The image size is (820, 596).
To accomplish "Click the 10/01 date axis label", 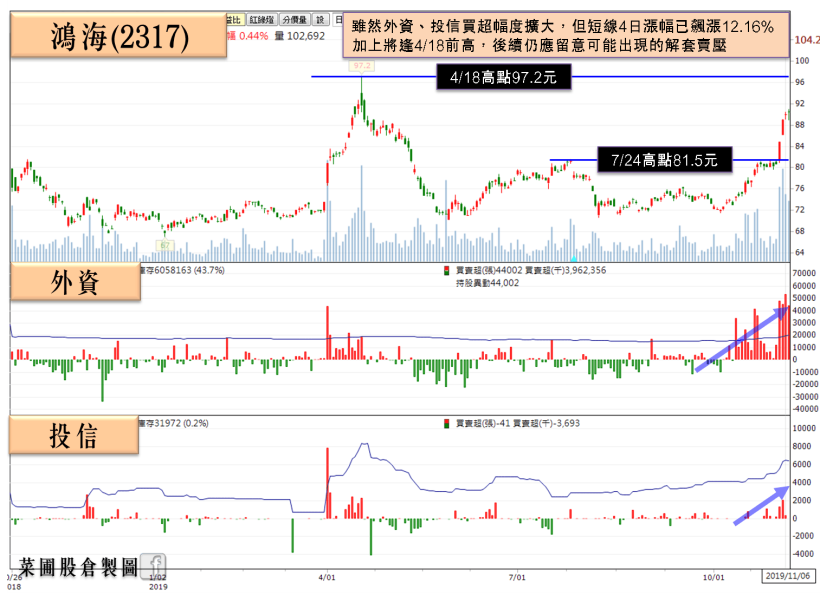I will click(x=713, y=577).
